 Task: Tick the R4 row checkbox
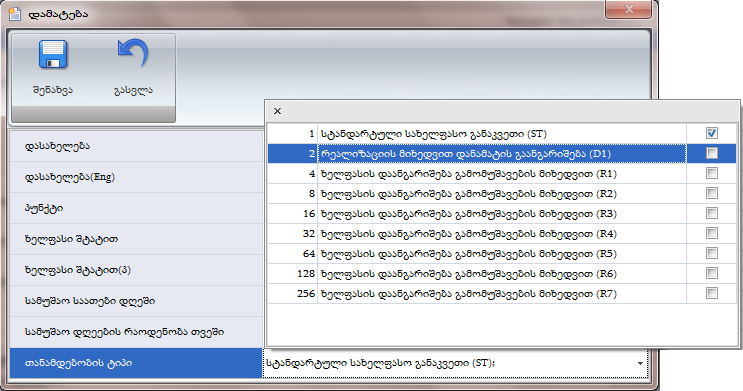coord(711,233)
